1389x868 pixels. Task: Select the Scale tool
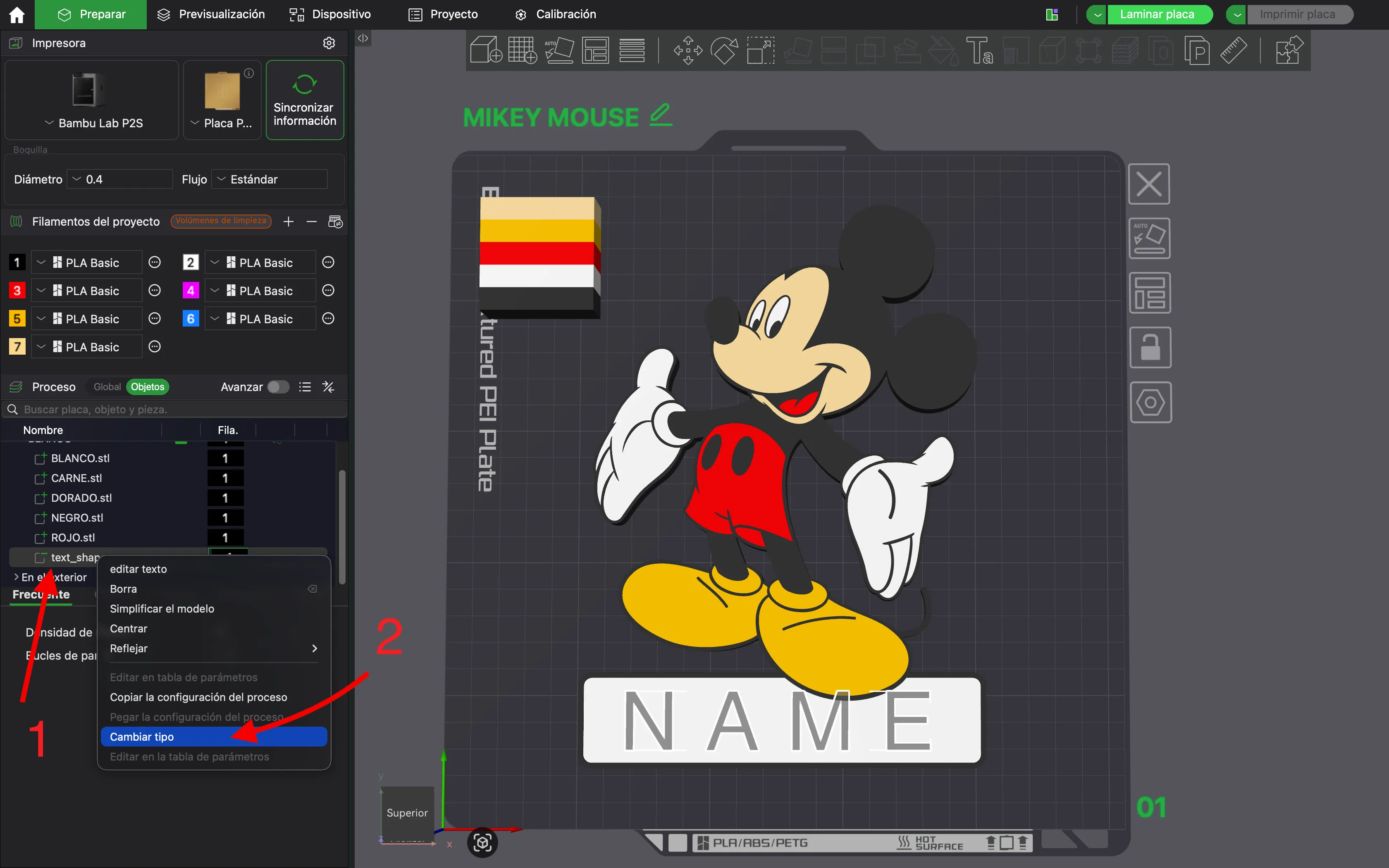[761, 50]
